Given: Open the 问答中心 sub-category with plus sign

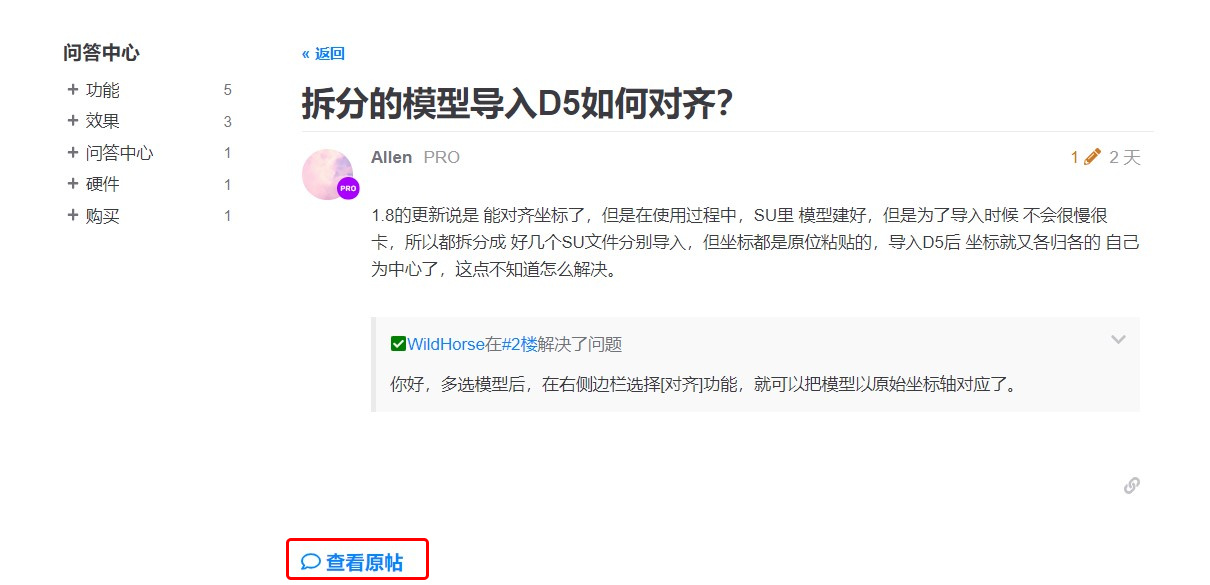Looking at the screenshot, I should click(119, 153).
